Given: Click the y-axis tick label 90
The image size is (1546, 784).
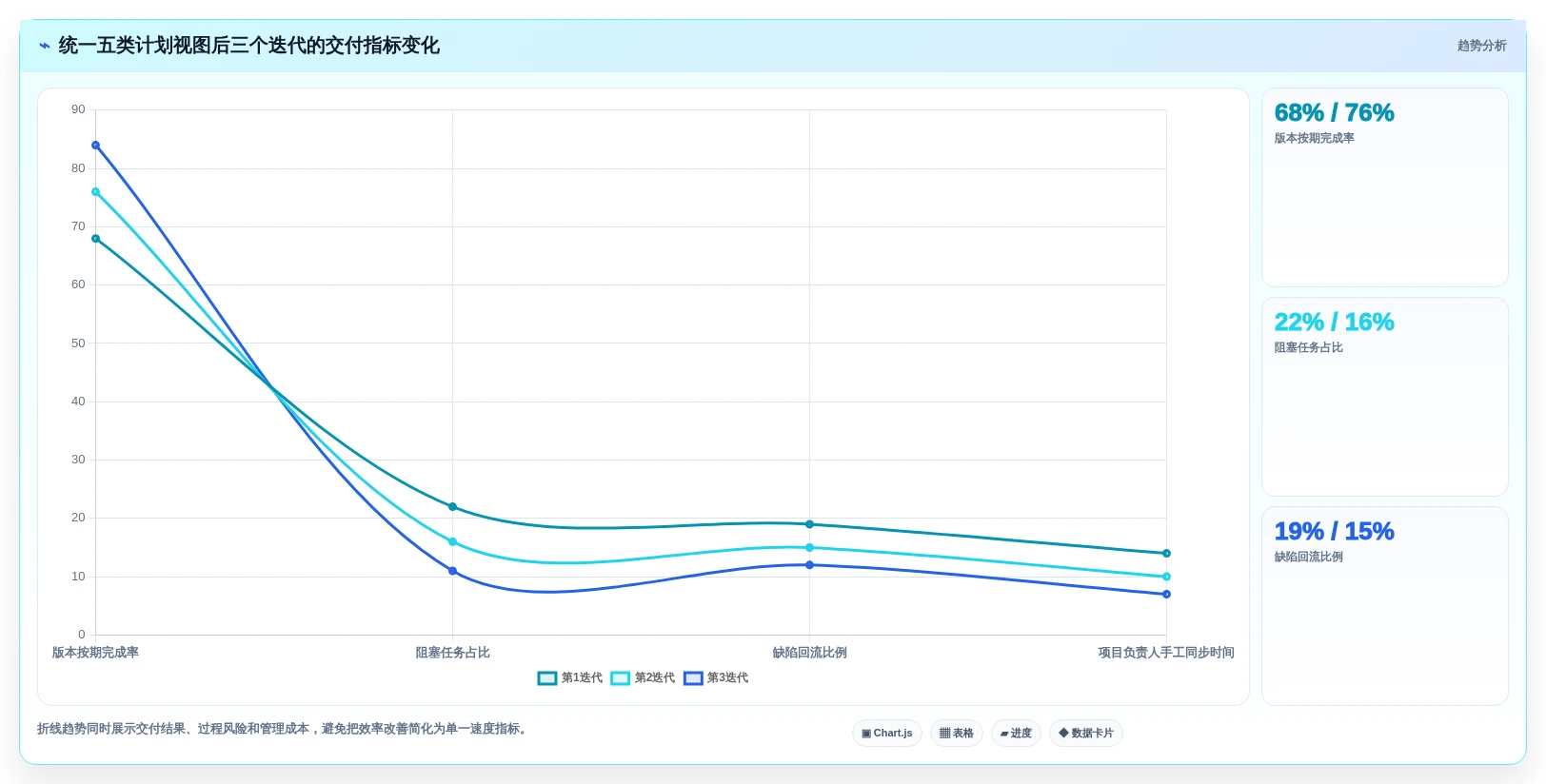Looking at the screenshot, I should (x=78, y=109).
